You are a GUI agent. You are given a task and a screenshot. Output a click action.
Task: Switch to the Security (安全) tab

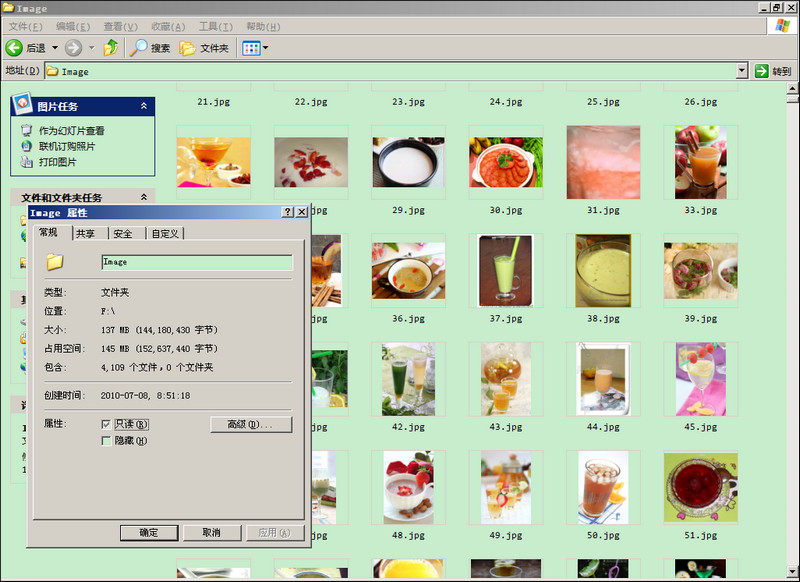point(122,234)
